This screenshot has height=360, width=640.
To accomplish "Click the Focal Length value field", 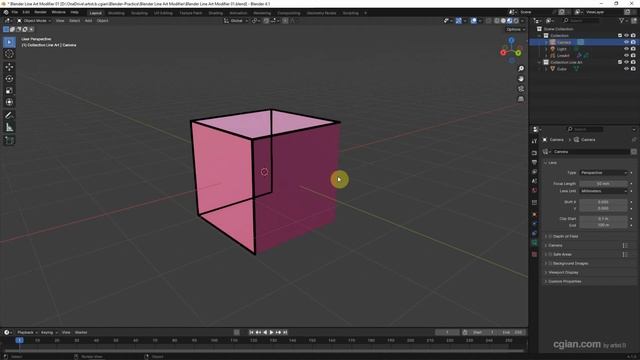I will [603, 184].
